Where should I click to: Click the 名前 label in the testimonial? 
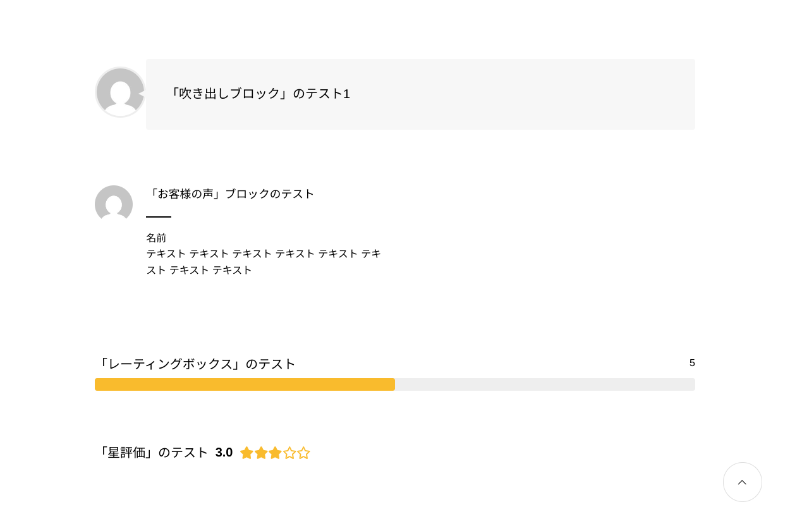coord(156,238)
